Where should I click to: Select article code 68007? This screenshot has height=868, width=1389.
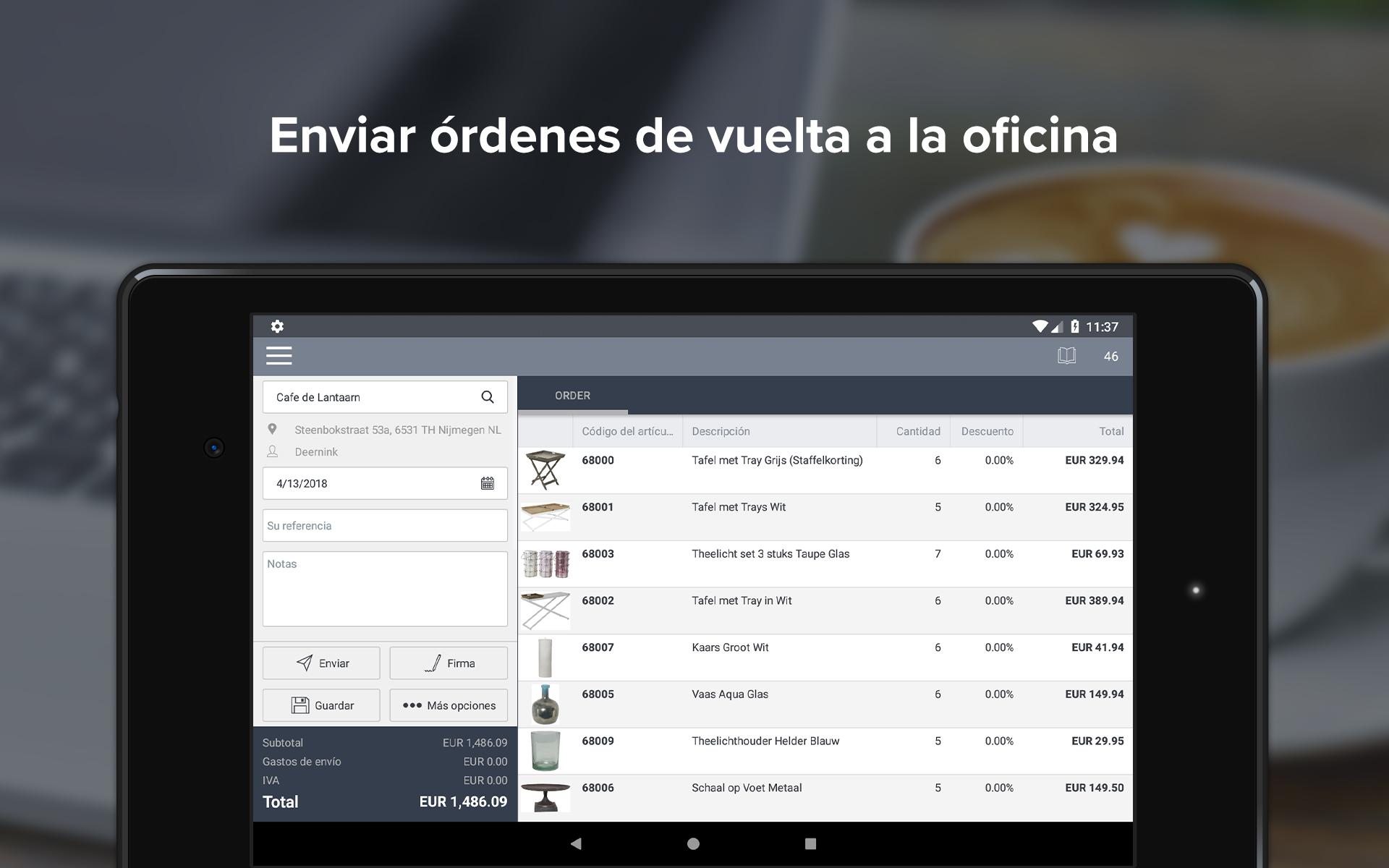coord(598,647)
